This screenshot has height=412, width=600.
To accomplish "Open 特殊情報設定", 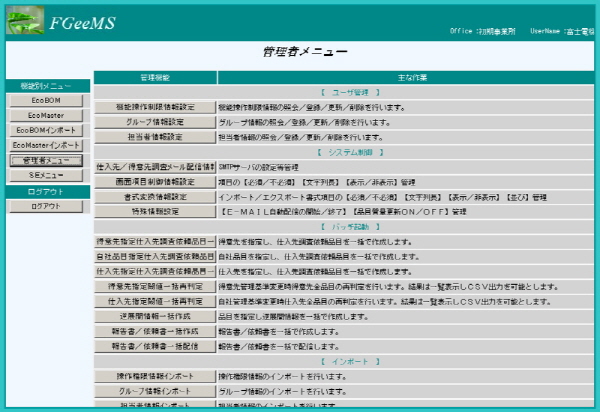I will coord(155,212).
